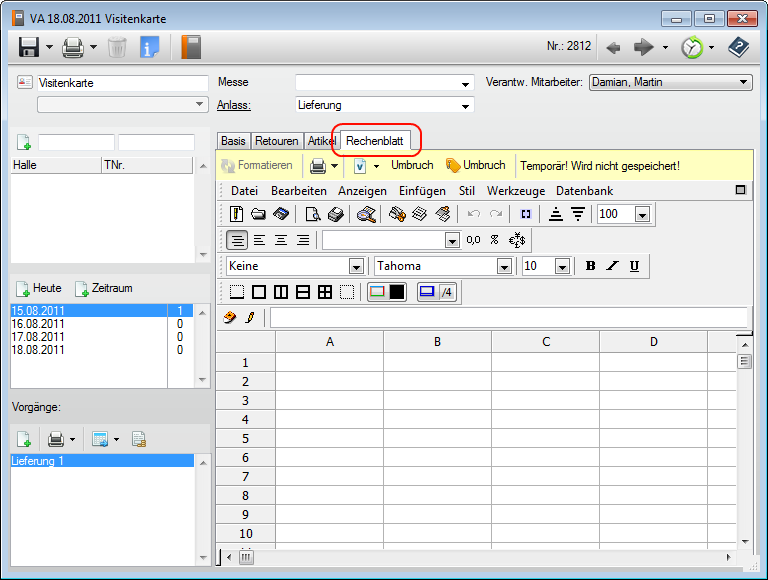Click the Save floppy disk icon
This screenshot has width=768, height=580.
pos(28,47)
